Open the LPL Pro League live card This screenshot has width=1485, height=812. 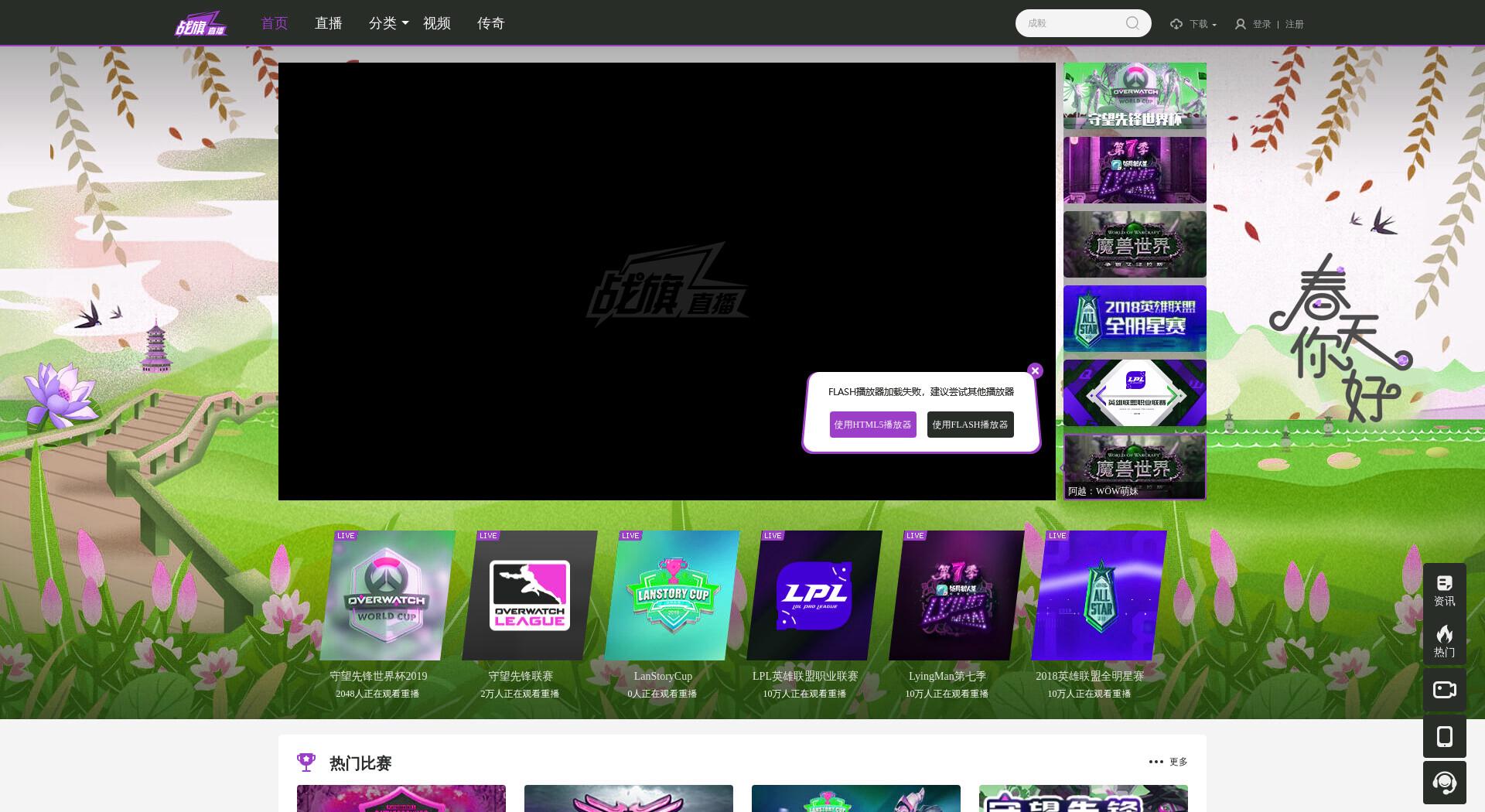[814, 595]
